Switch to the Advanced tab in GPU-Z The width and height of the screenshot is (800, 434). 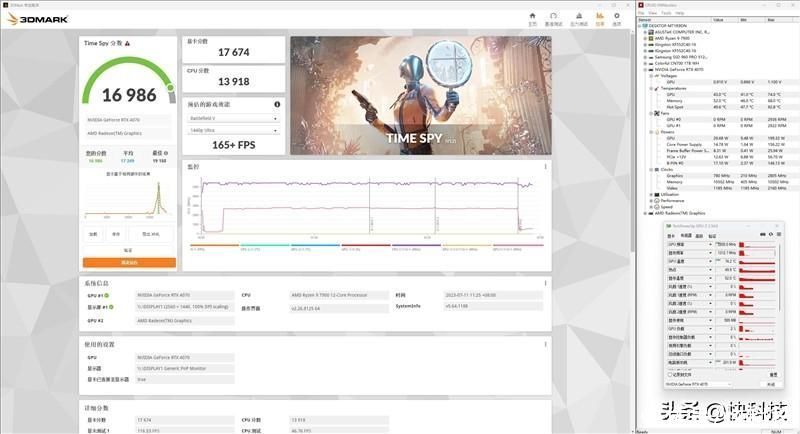point(699,236)
